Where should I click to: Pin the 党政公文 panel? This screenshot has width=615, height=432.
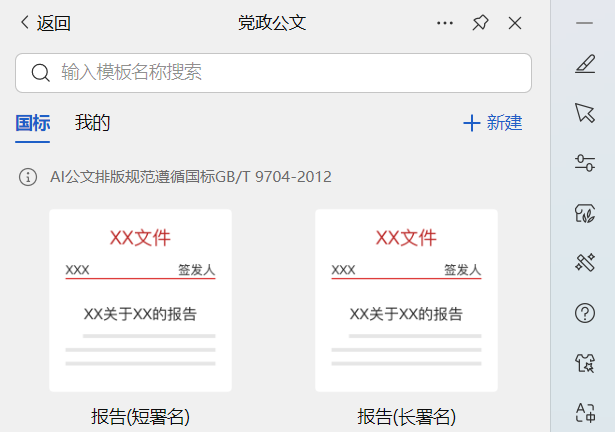480,23
